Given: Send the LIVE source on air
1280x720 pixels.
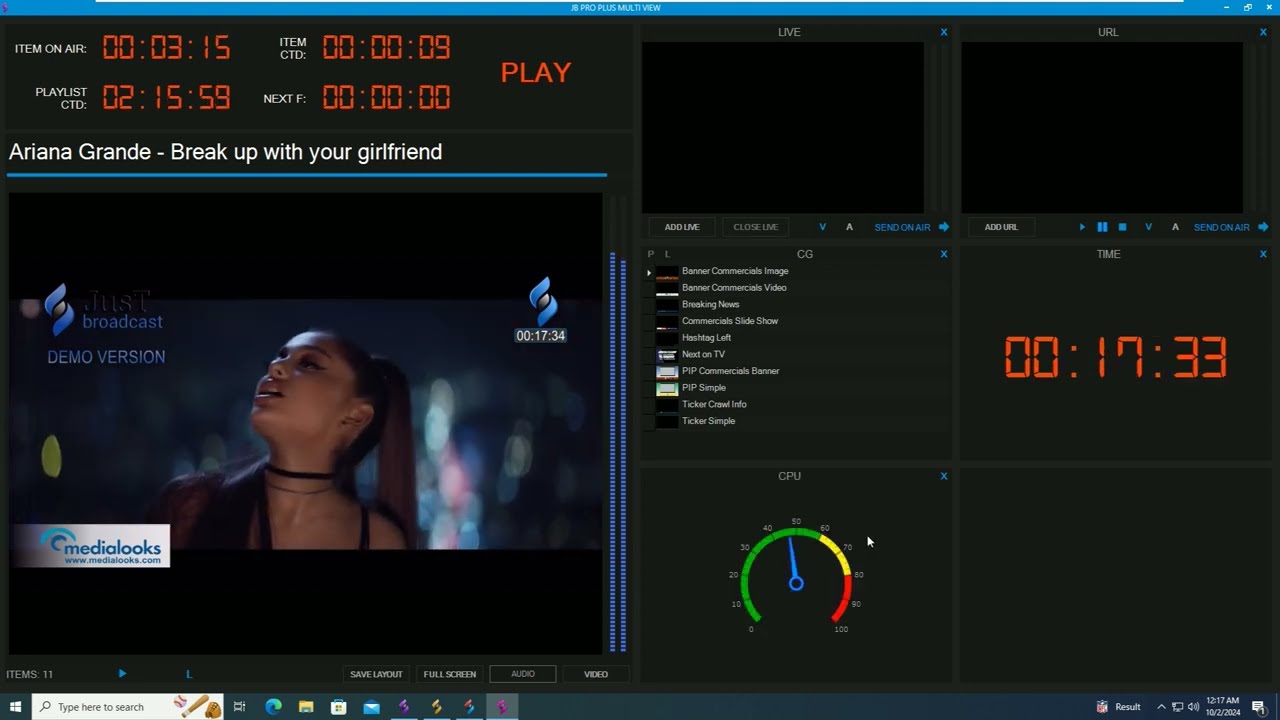Looking at the screenshot, I should 911,227.
